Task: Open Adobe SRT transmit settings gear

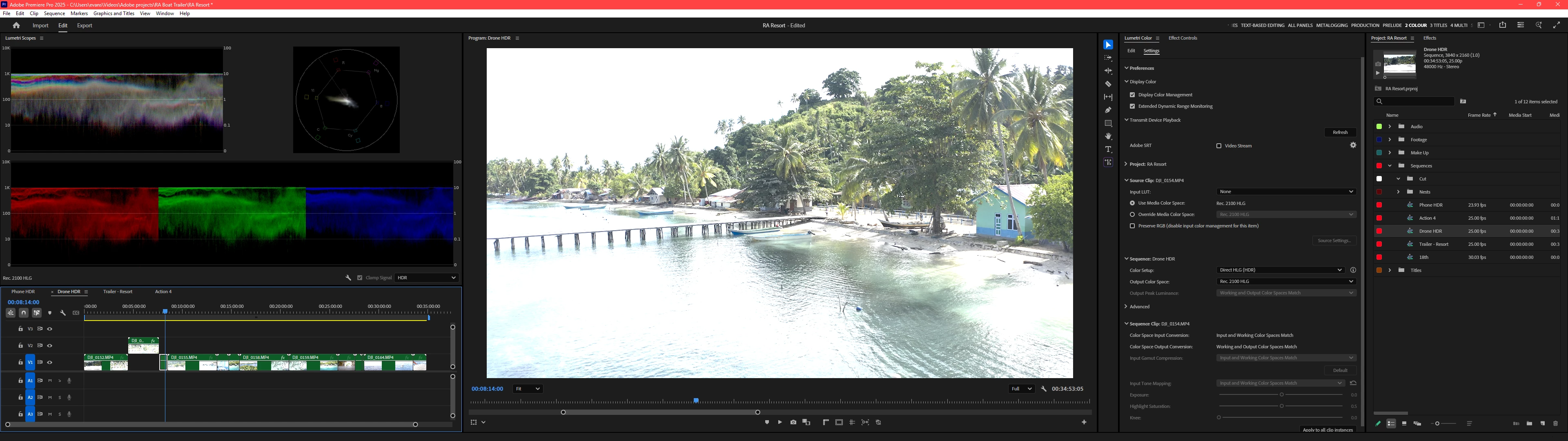Action: (x=1352, y=146)
